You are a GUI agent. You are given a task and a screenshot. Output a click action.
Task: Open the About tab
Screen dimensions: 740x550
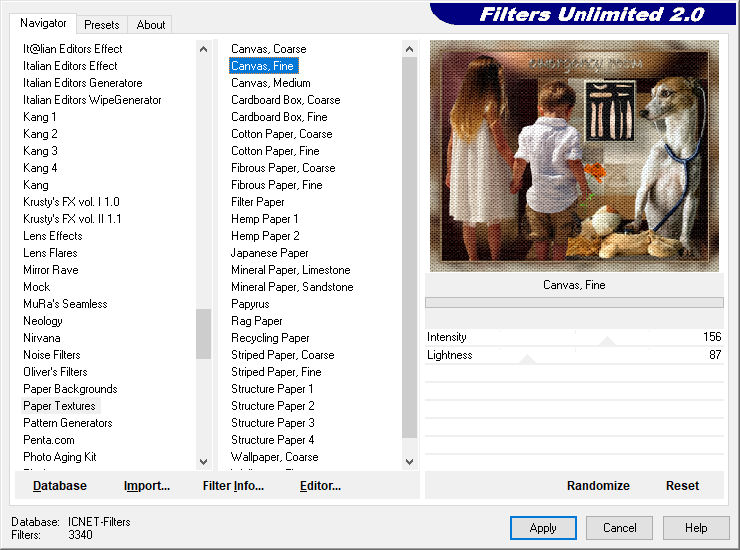coord(151,25)
